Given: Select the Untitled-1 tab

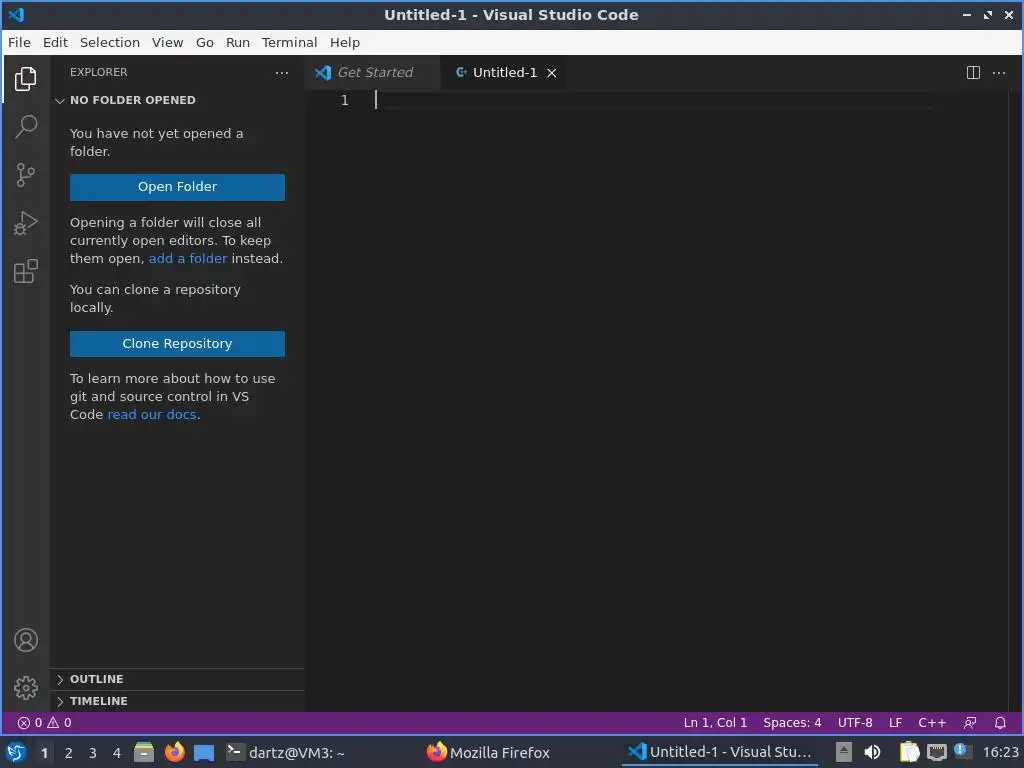Looking at the screenshot, I should (504, 72).
